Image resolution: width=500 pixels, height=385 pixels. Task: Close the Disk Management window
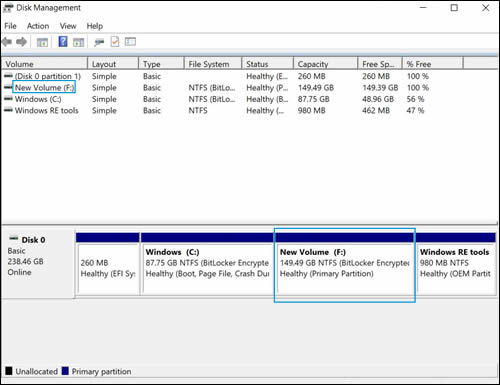pyautogui.click(x=486, y=8)
